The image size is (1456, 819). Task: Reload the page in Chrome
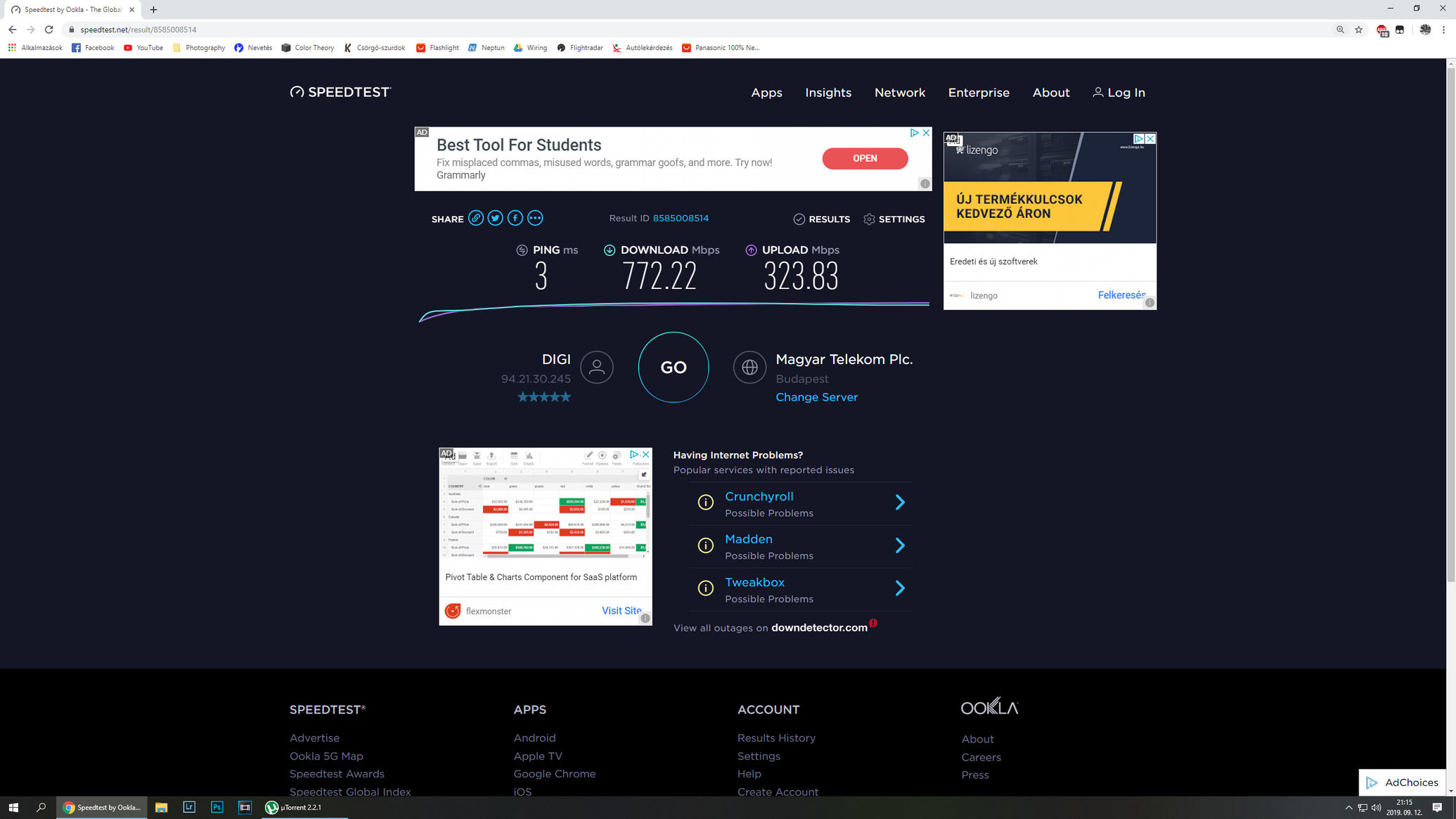point(49,30)
